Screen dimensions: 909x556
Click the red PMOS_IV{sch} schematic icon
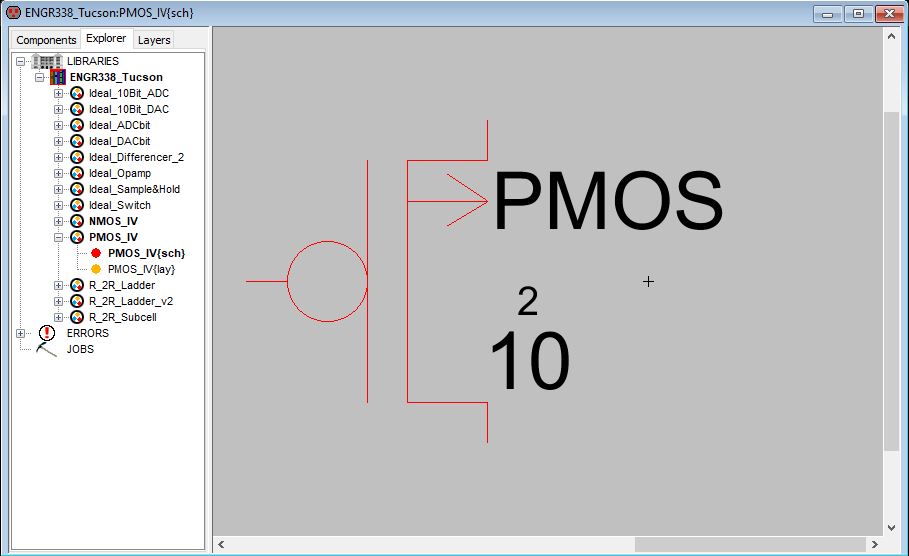point(96,253)
